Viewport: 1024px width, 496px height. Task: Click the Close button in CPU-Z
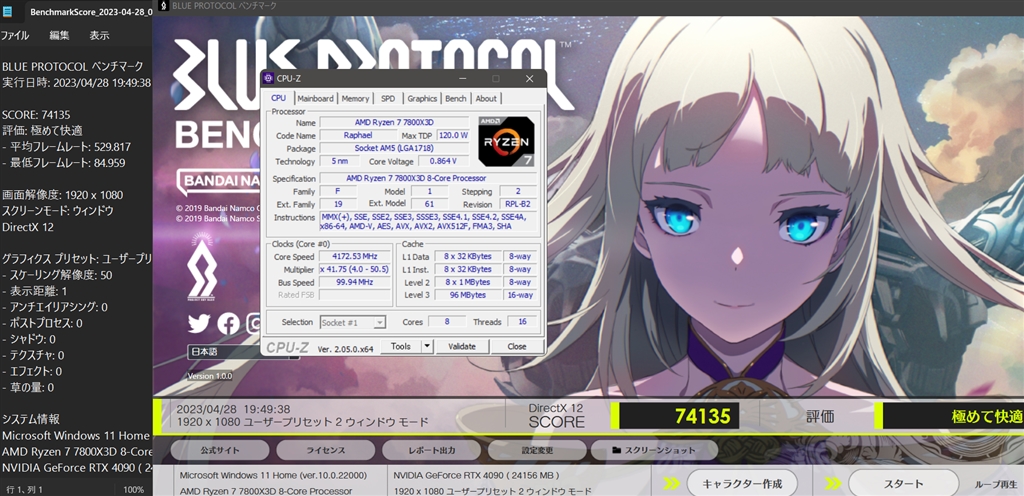pos(517,347)
